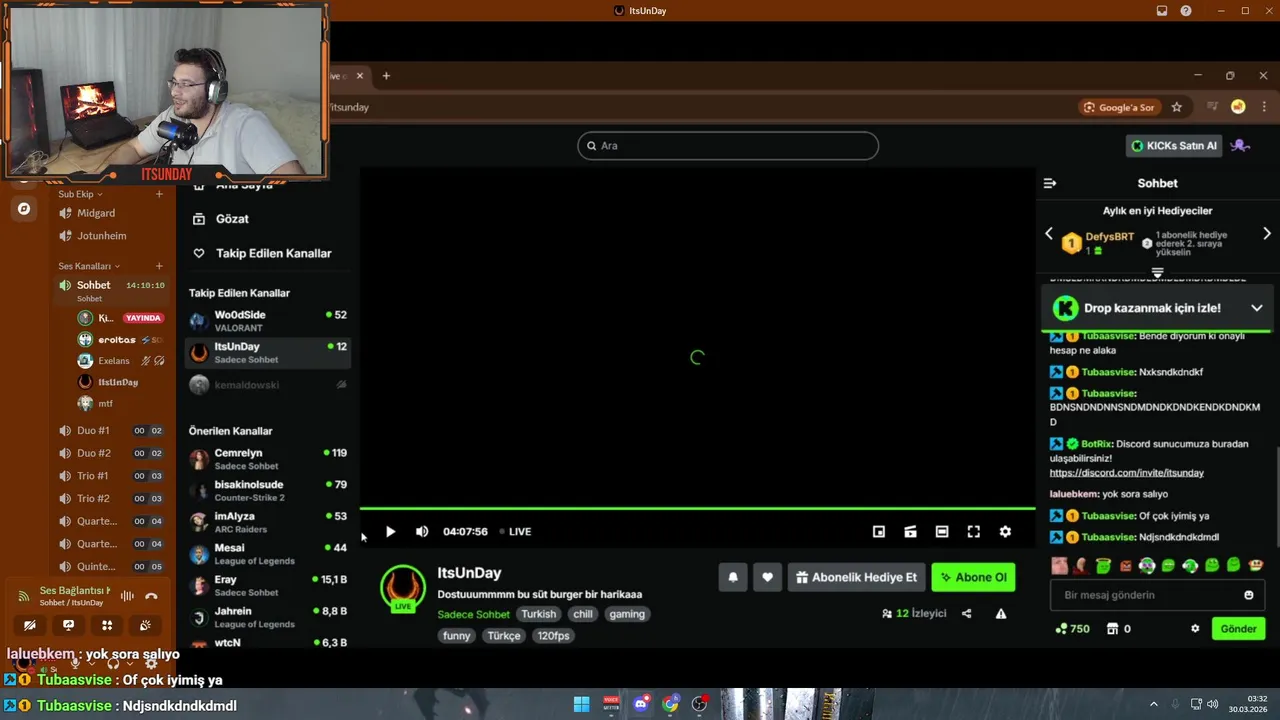Open Chrome from the taskbar
Image resolution: width=1280 pixels, height=720 pixels.
(670, 704)
